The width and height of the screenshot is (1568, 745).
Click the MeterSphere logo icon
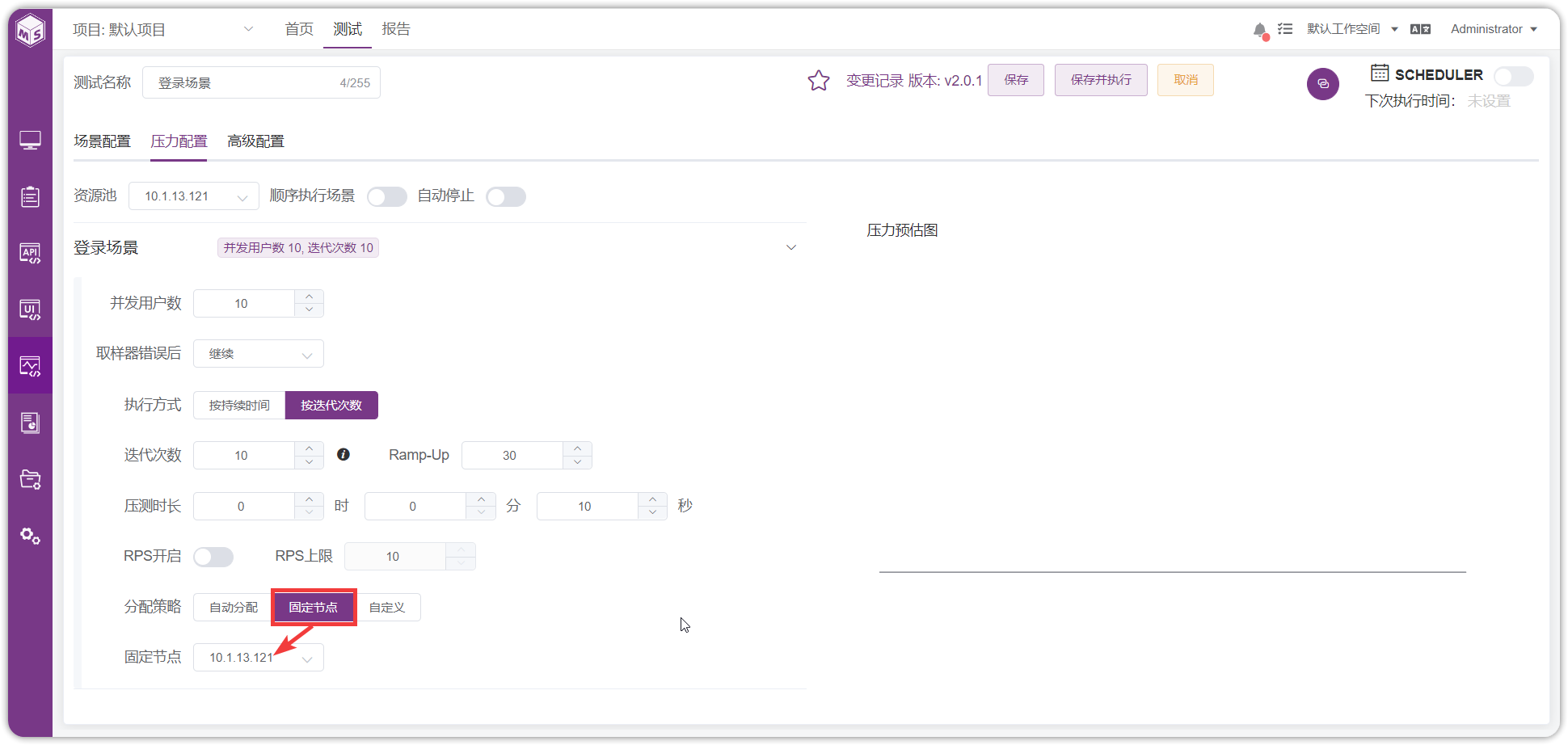tap(30, 31)
